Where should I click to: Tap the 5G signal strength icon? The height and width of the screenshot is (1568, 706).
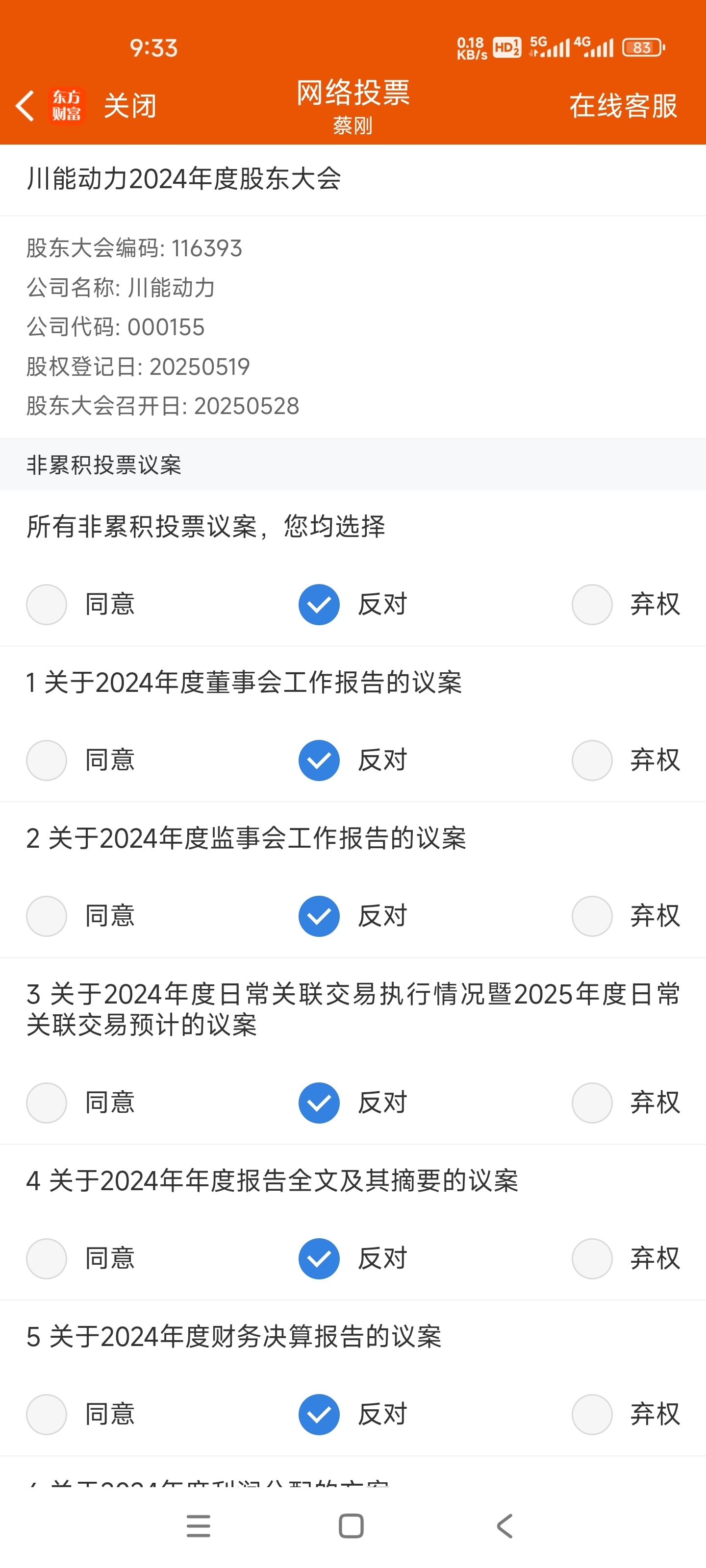pyautogui.click(x=550, y=47)
